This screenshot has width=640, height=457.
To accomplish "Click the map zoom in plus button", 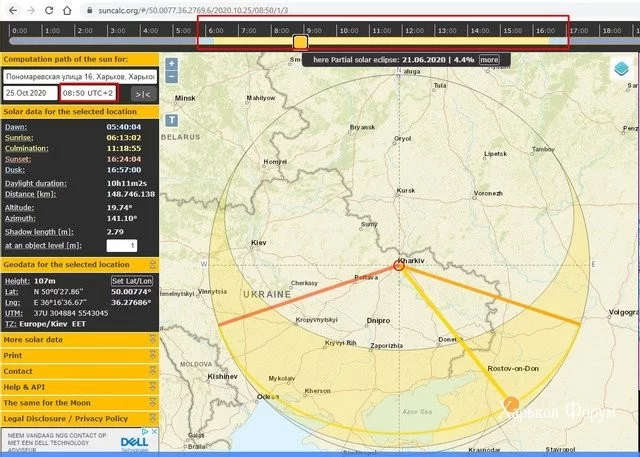I will coord(171,64).
